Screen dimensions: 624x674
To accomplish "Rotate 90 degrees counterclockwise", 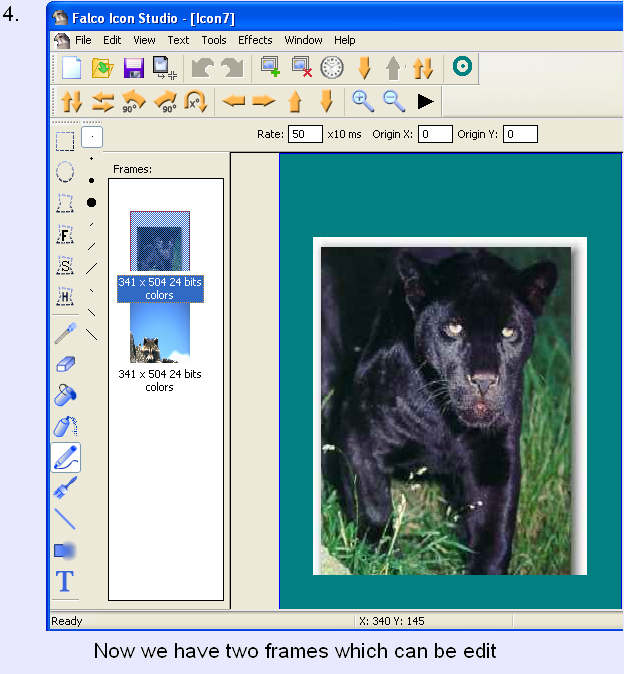I will [x=134, y=101].
